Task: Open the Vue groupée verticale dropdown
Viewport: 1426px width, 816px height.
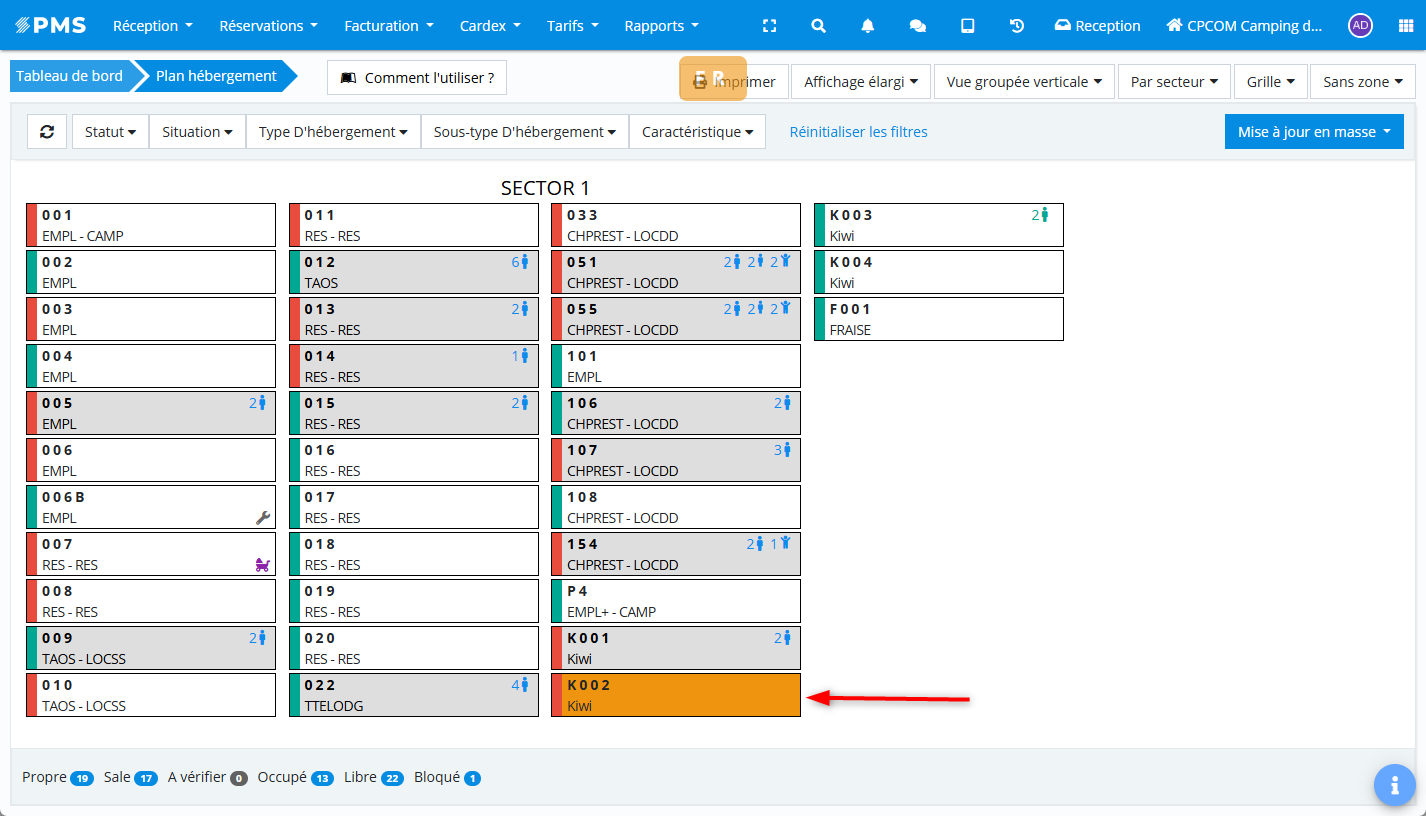Action: tap(1024, 82)
